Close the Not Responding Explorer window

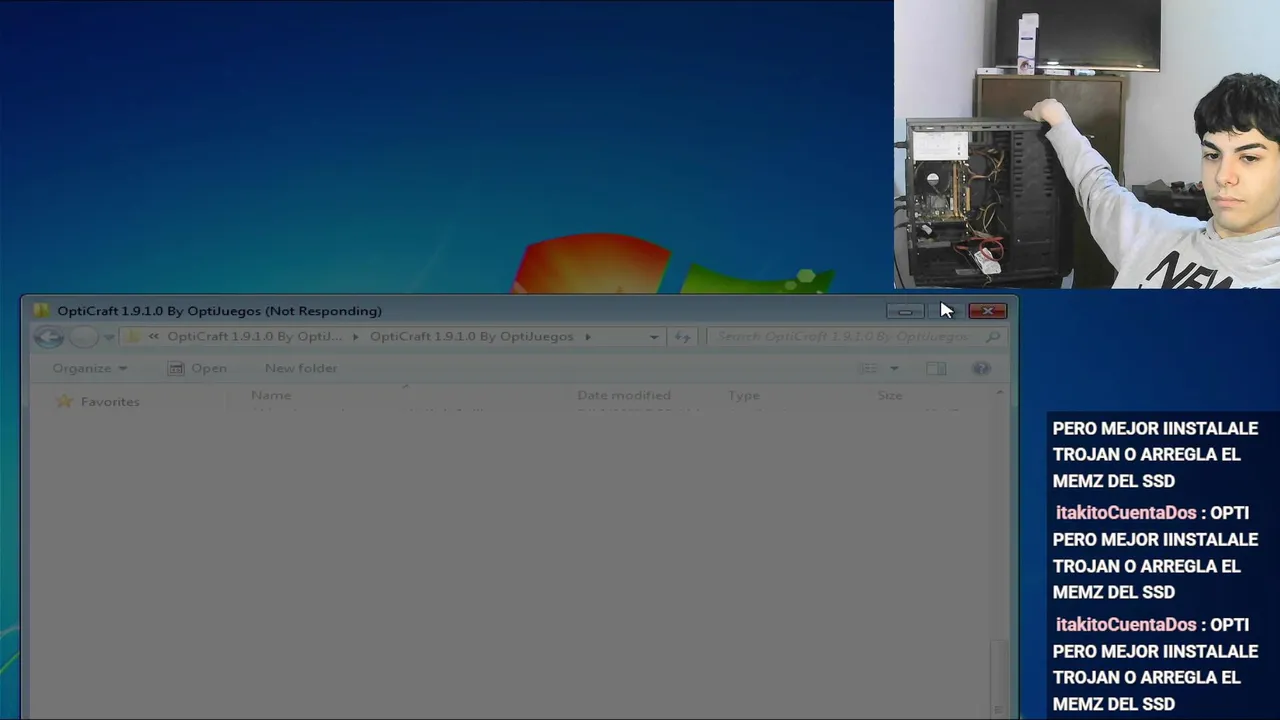tap(988, 311)
